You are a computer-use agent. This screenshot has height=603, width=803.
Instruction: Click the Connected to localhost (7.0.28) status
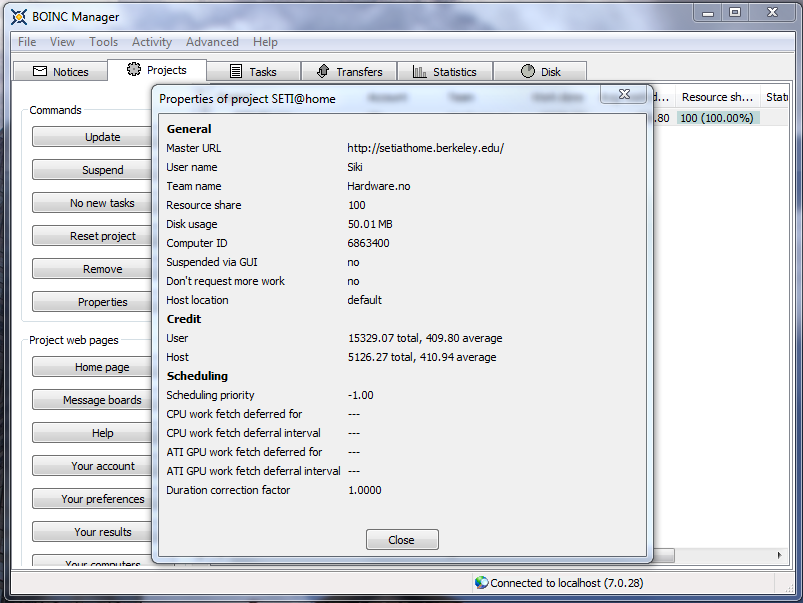[566, 583]
